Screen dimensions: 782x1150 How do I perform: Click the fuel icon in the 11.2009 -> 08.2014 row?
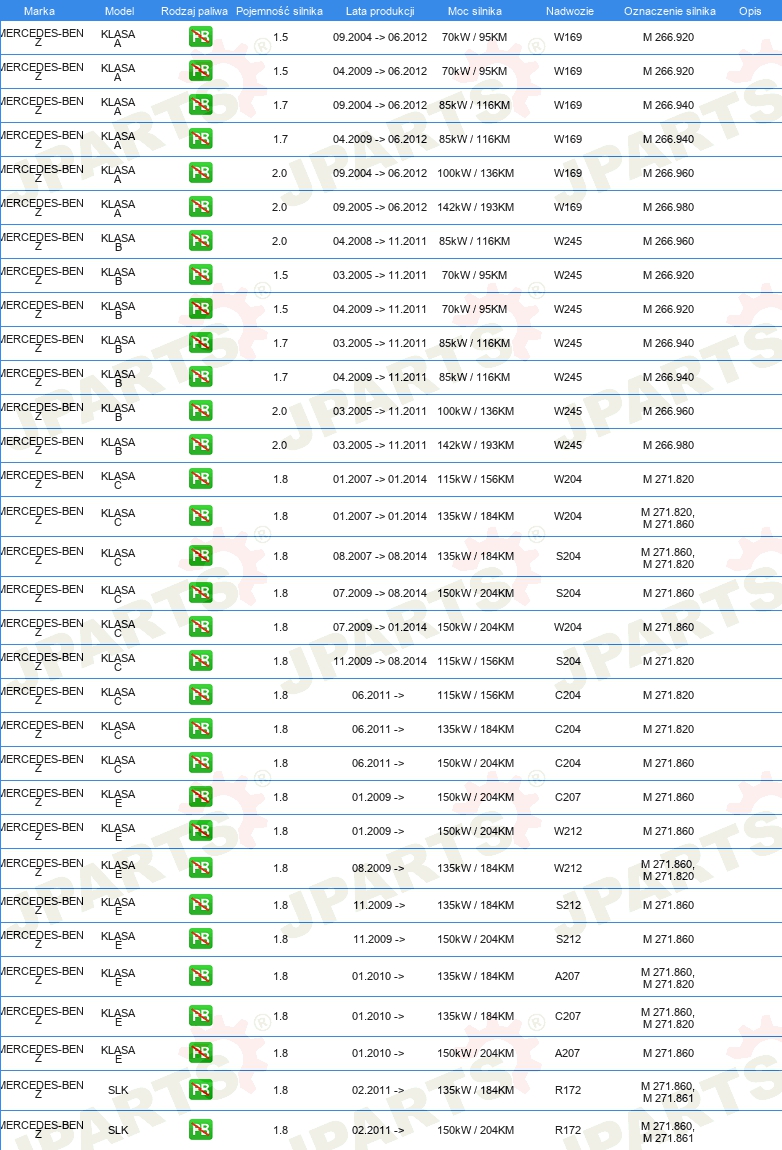[200, 661]
